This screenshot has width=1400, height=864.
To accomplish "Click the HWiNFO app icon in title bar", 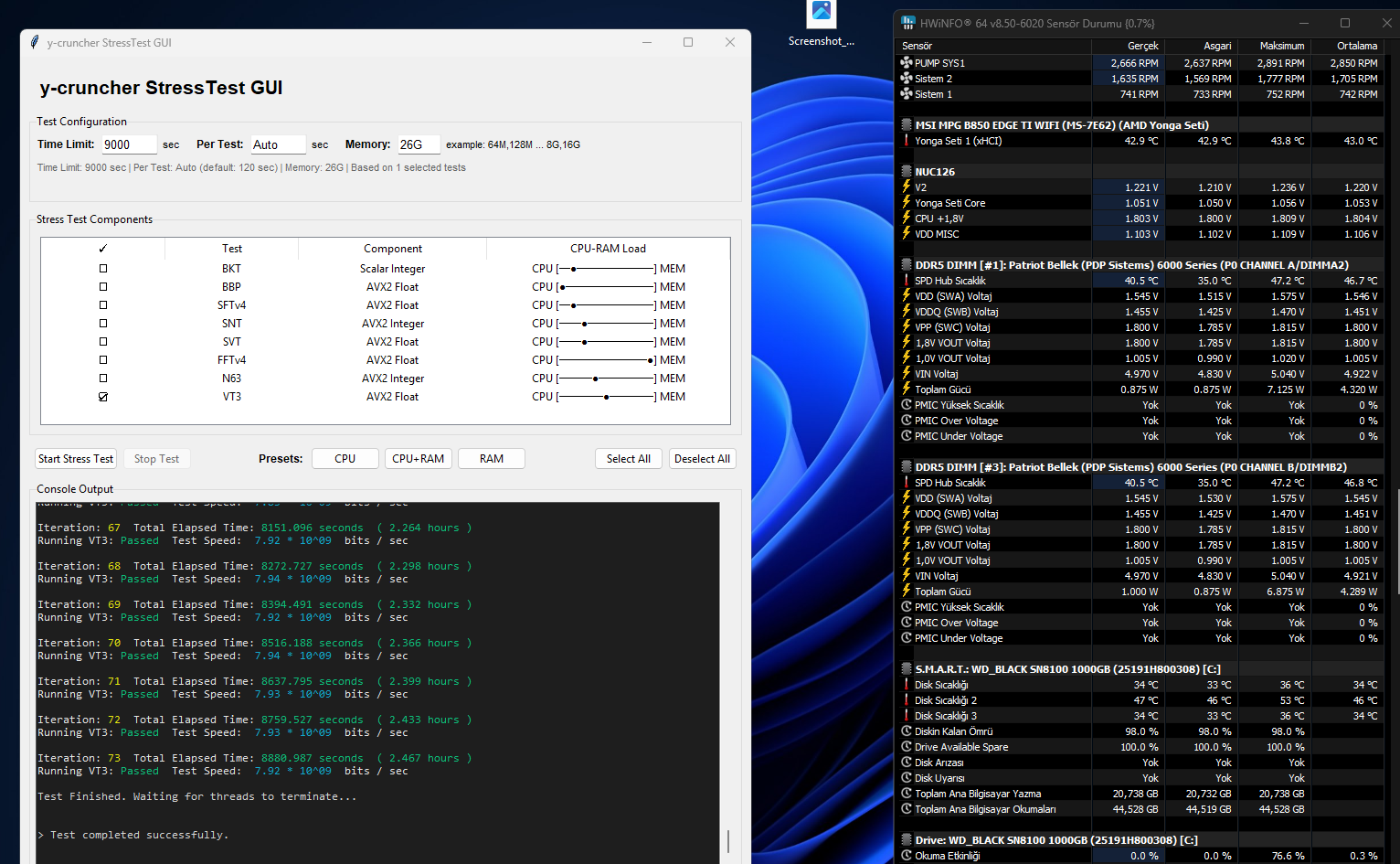I will pos(907,23).
